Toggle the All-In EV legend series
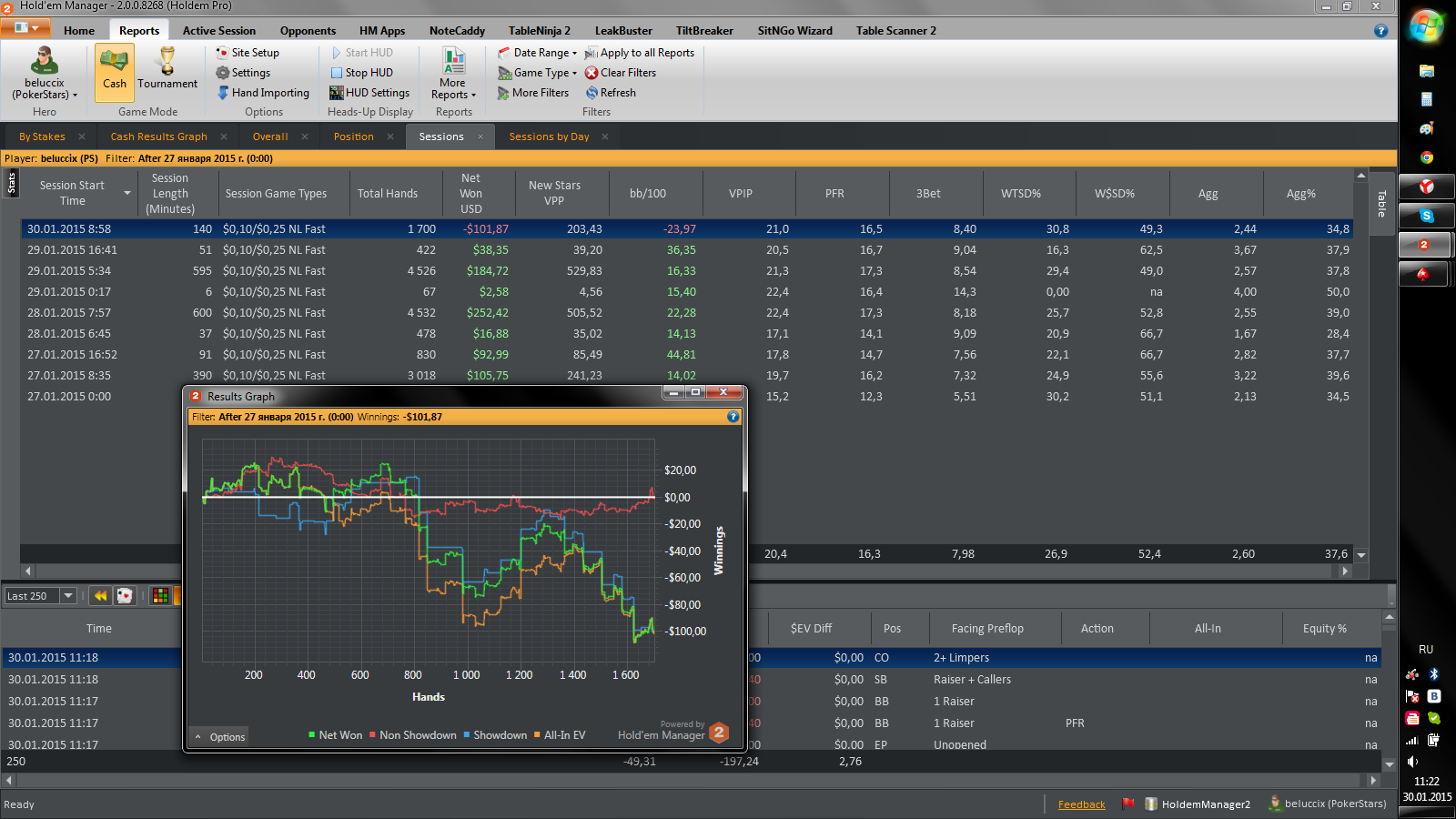1456x819 pixels. click(x=560, y=735)
